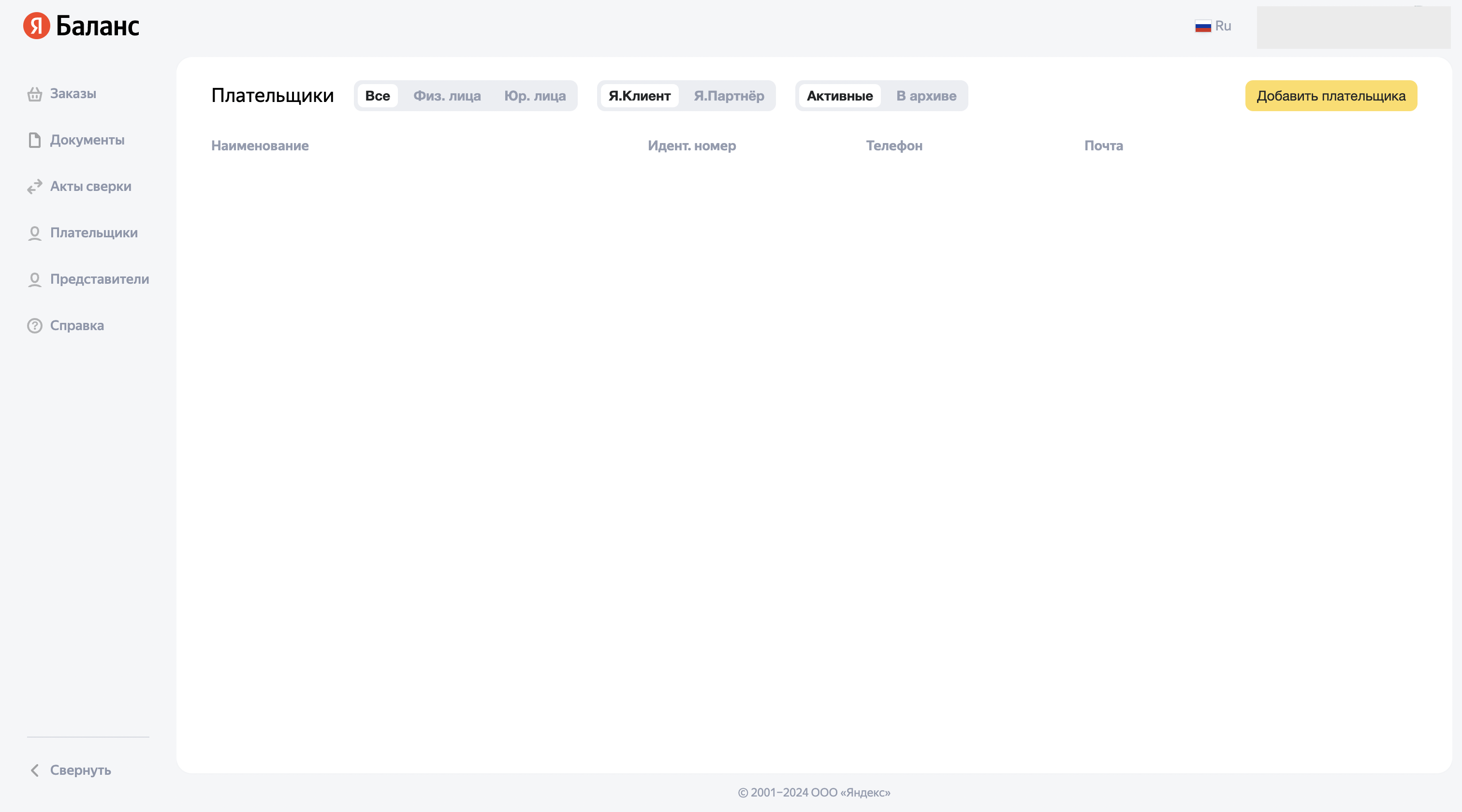The image size is (1462, 812).
Task: Click the Наименование column header
Action: coord(260,146)
